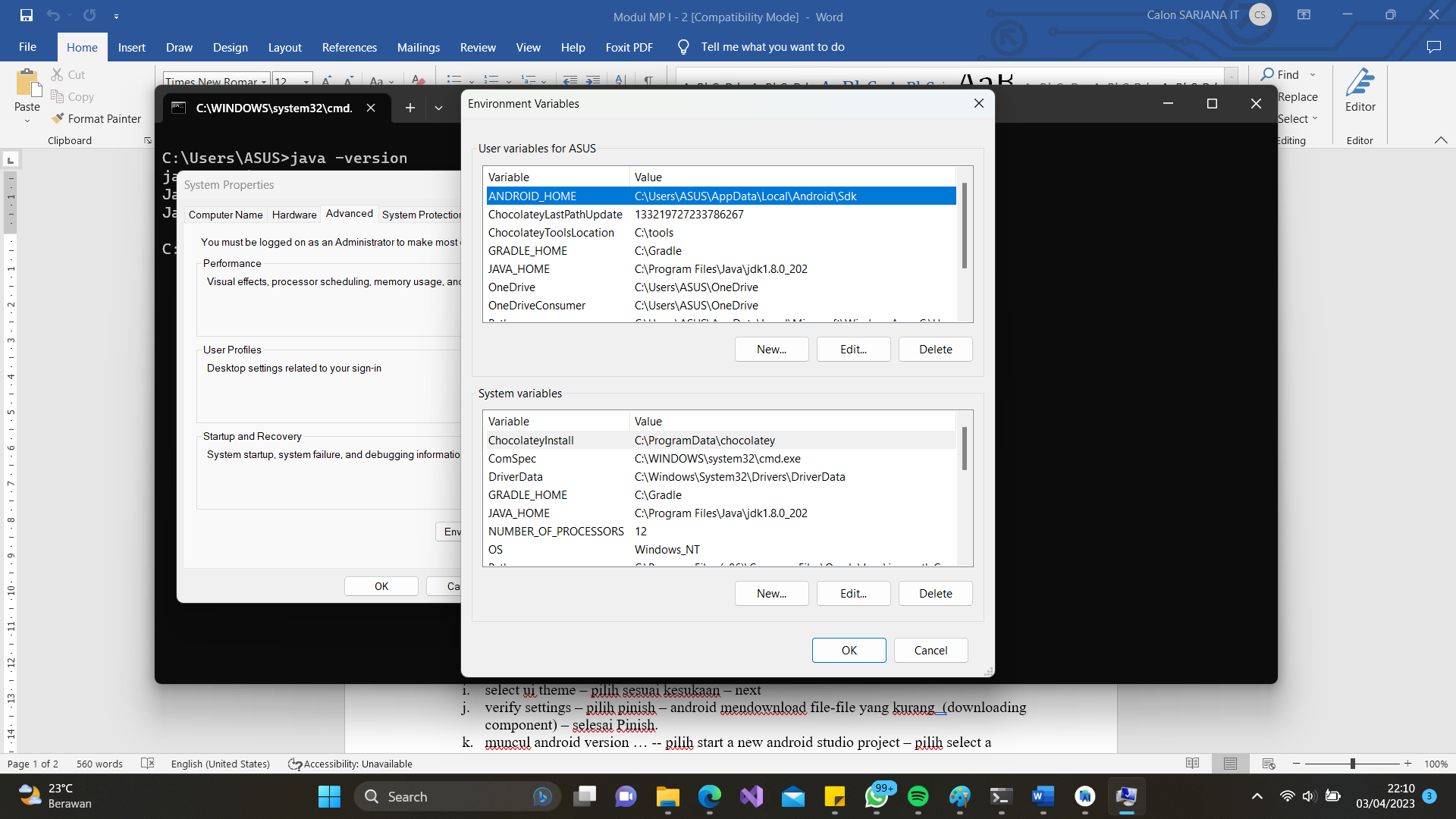Open the Hardware tab in System Properties
Image resolution: width=1456 pixels, height=819 pixels.
point(293,215)
